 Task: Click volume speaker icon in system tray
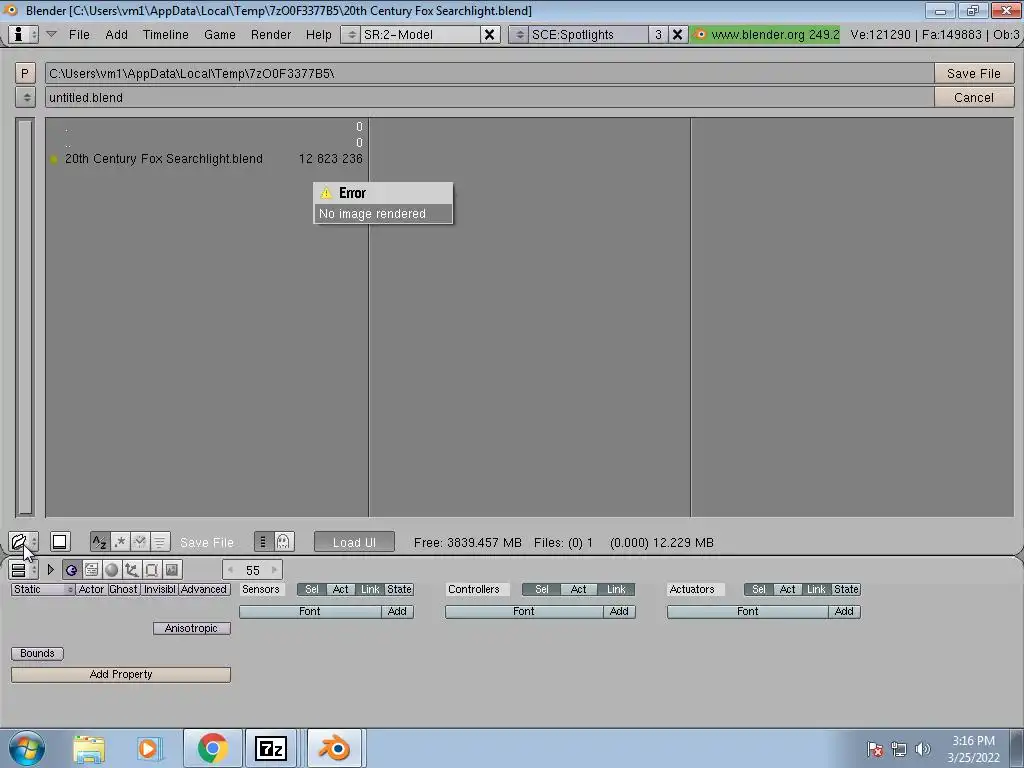pos(922,749)
